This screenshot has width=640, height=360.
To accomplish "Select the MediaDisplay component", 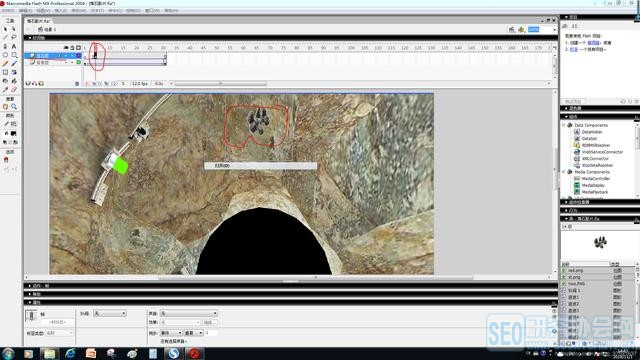I will 593,185.
